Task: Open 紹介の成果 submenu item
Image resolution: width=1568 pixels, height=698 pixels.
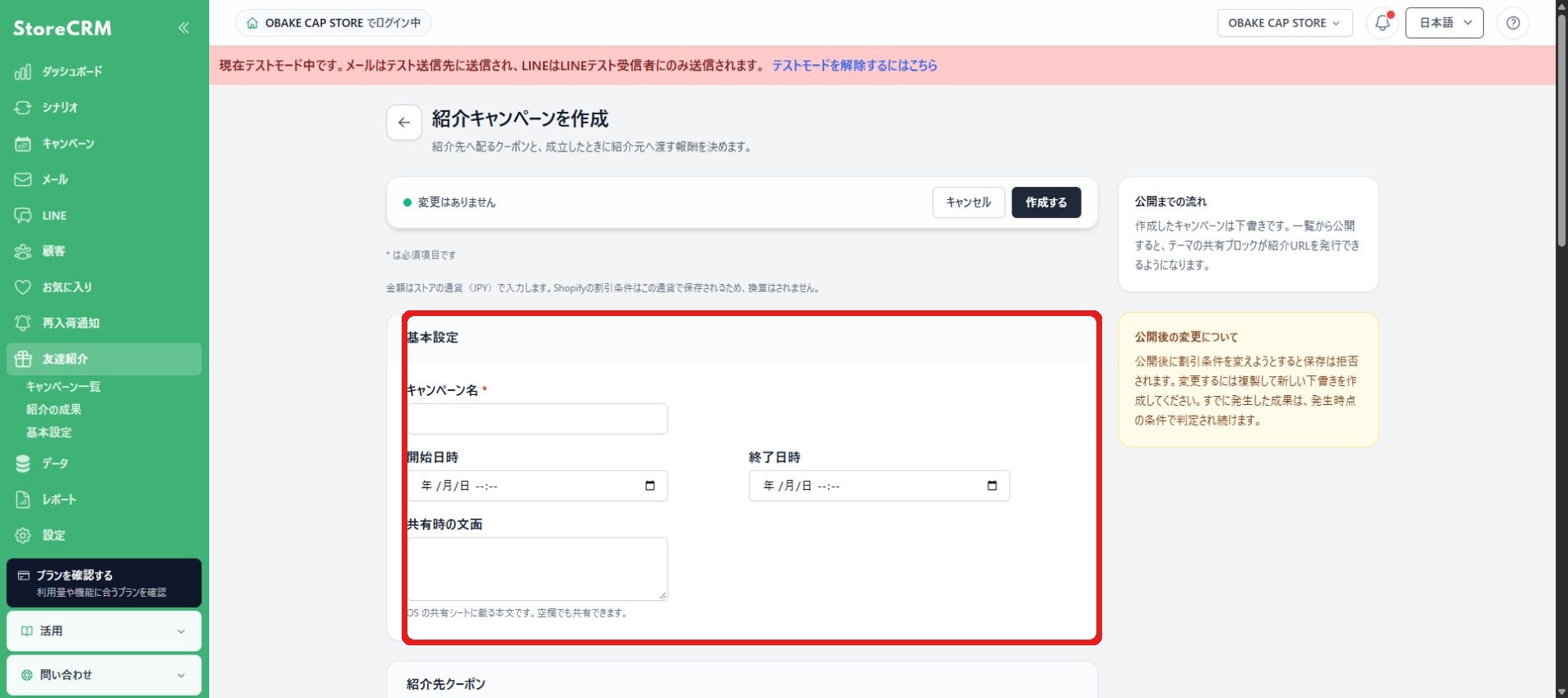Action: pyautogui.click(x=54, y=410)
